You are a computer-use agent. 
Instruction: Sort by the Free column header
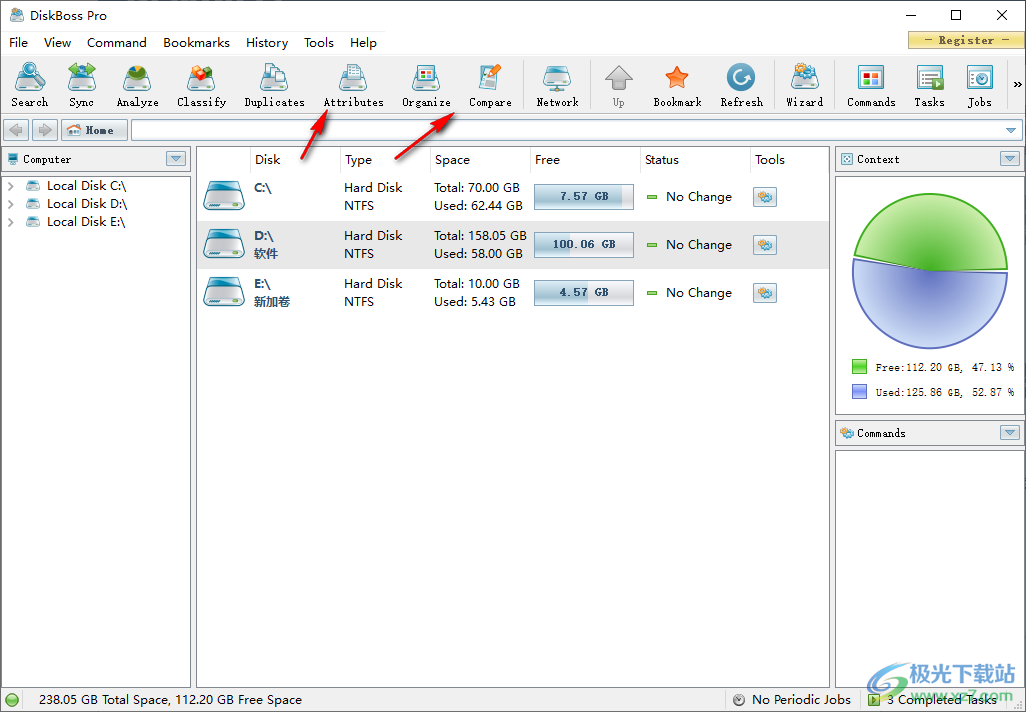585,160
